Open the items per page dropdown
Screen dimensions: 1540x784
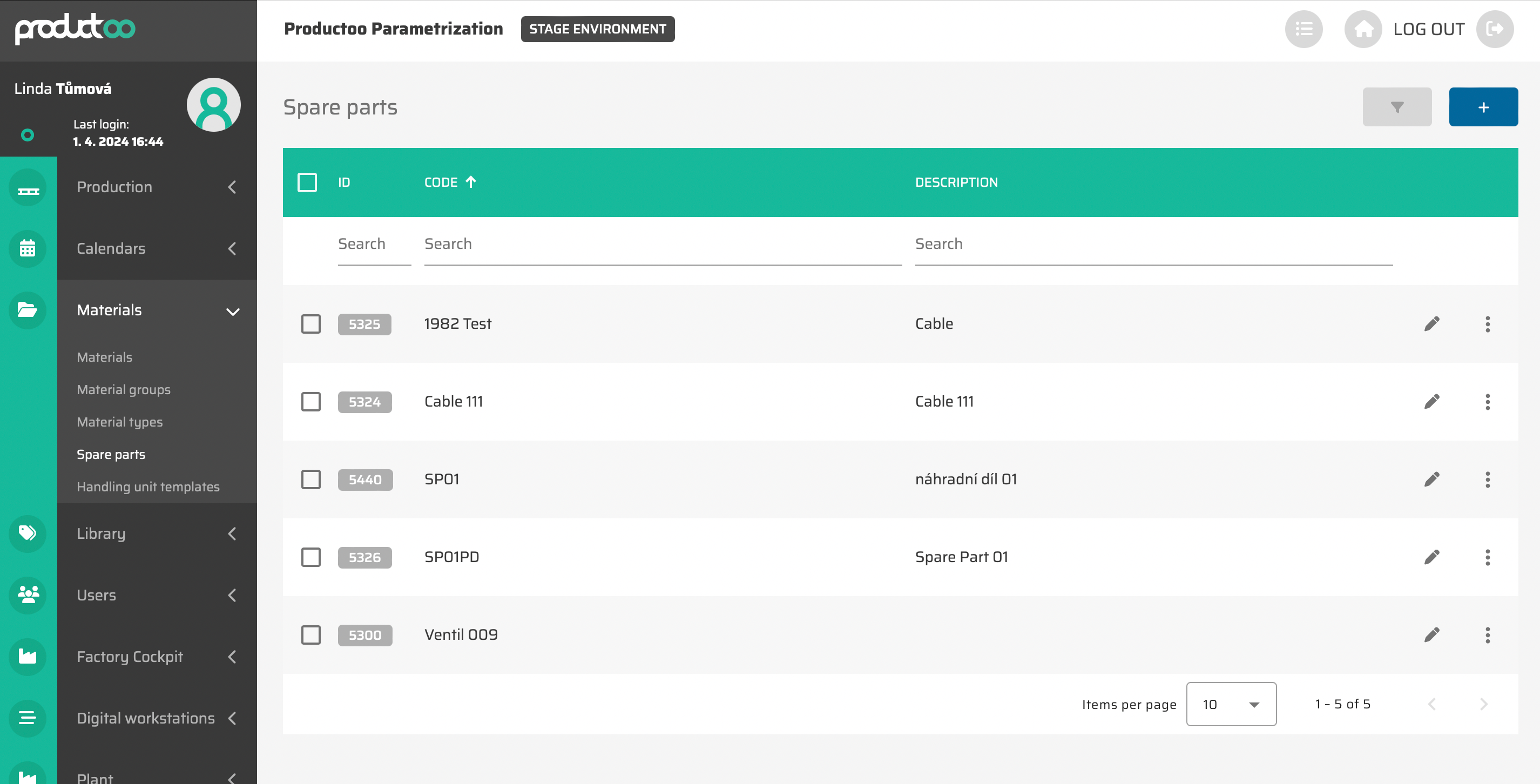point(1230,704)
